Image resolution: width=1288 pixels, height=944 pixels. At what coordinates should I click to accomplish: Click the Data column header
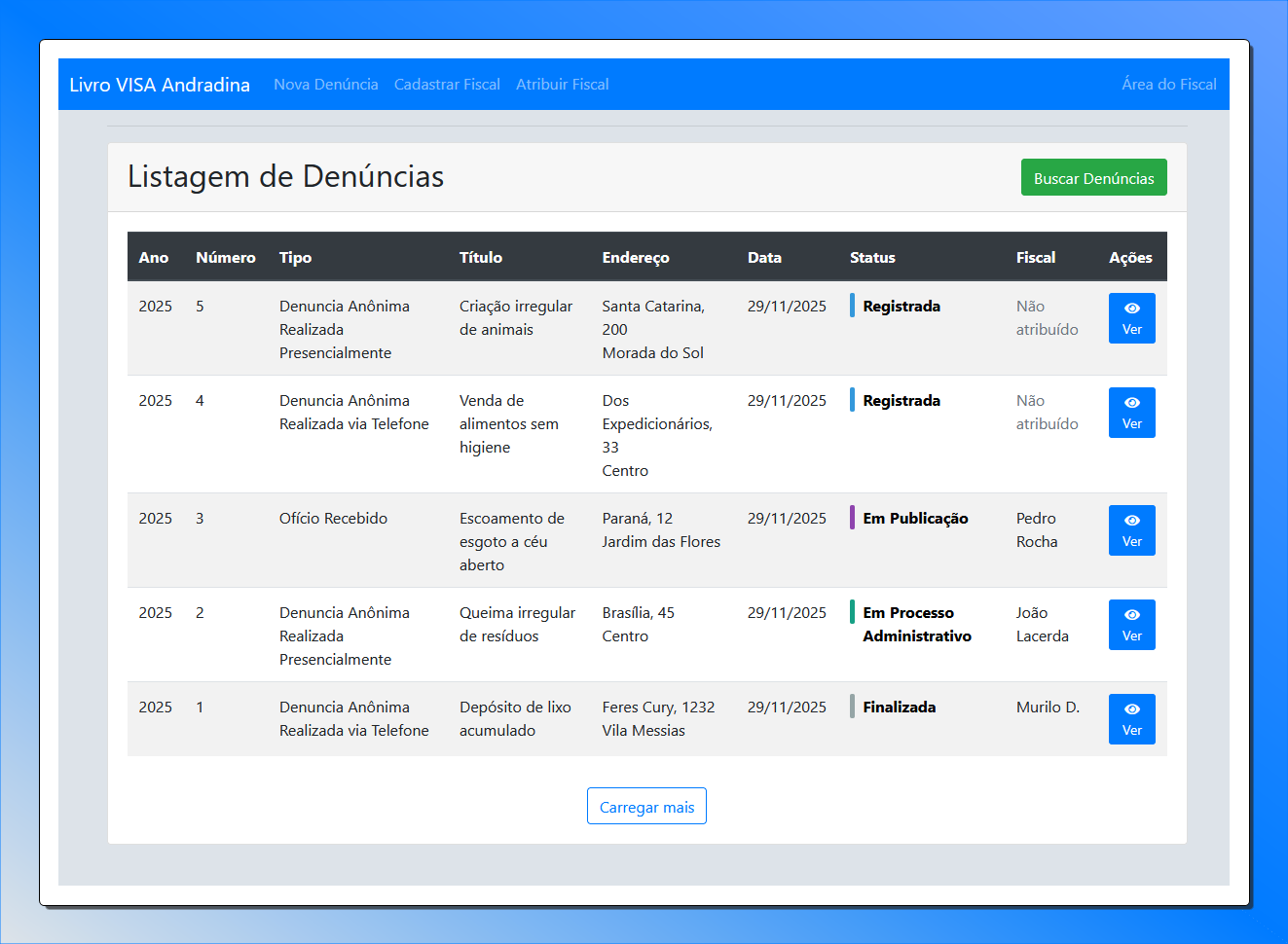click(764, 258)
